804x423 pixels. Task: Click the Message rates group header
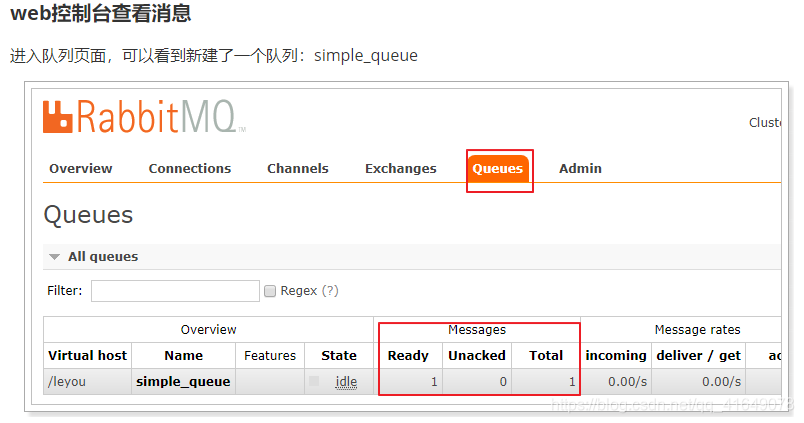coord(697,330)
